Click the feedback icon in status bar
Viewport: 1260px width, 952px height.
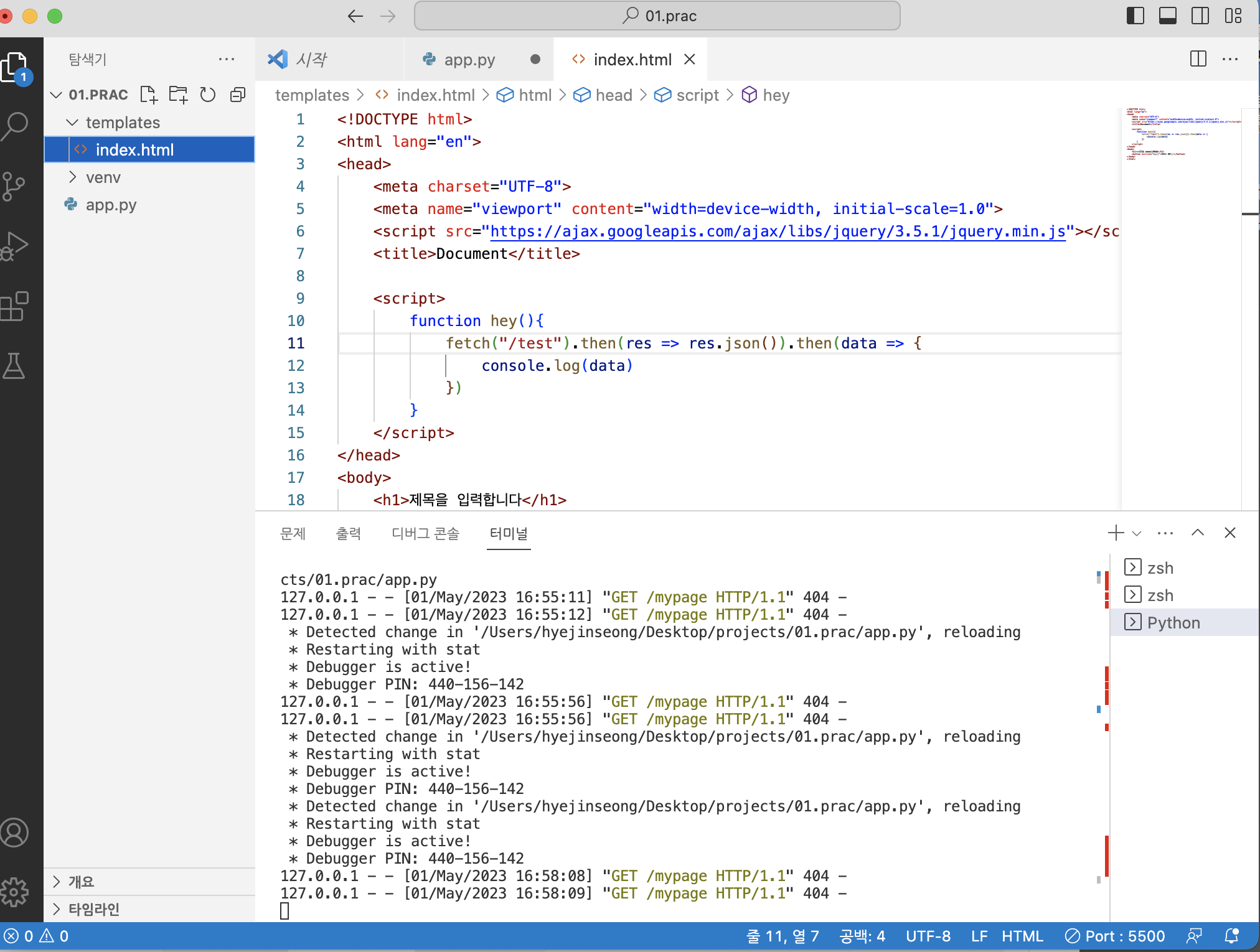[1194, 936]
